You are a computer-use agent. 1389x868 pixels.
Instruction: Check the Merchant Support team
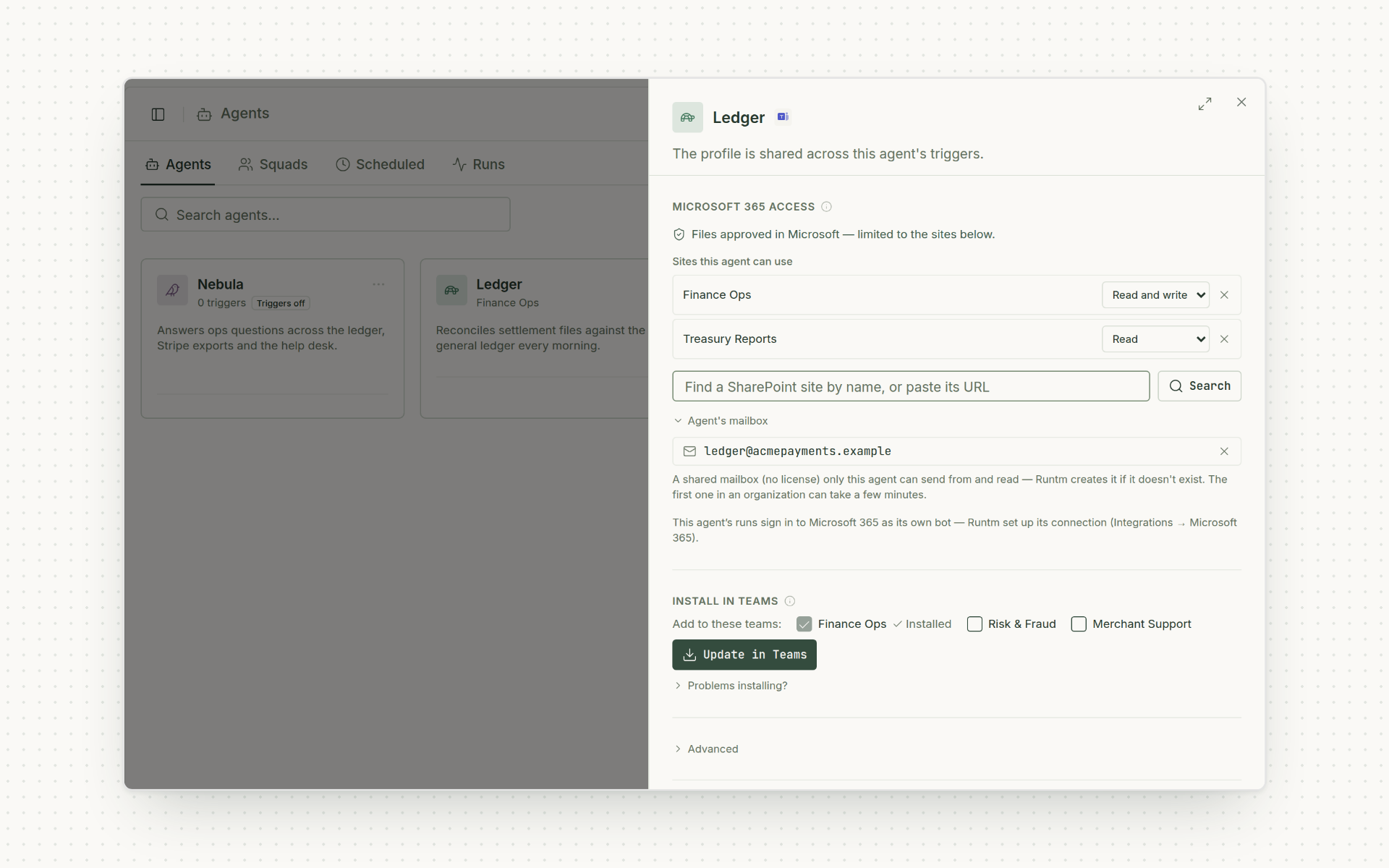point(1079,624)
